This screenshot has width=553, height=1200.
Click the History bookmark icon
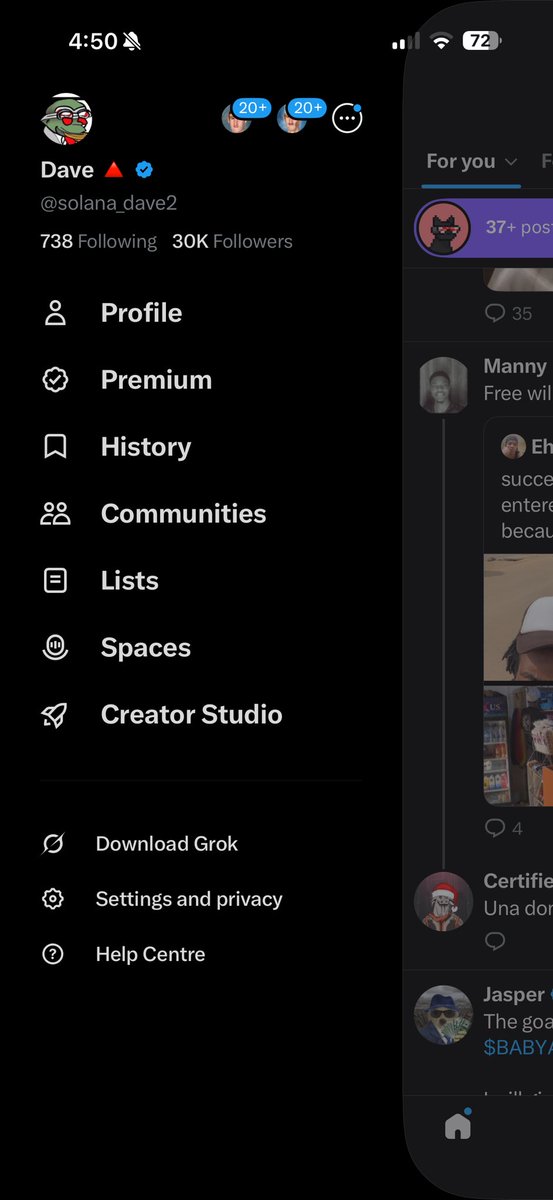55,447
